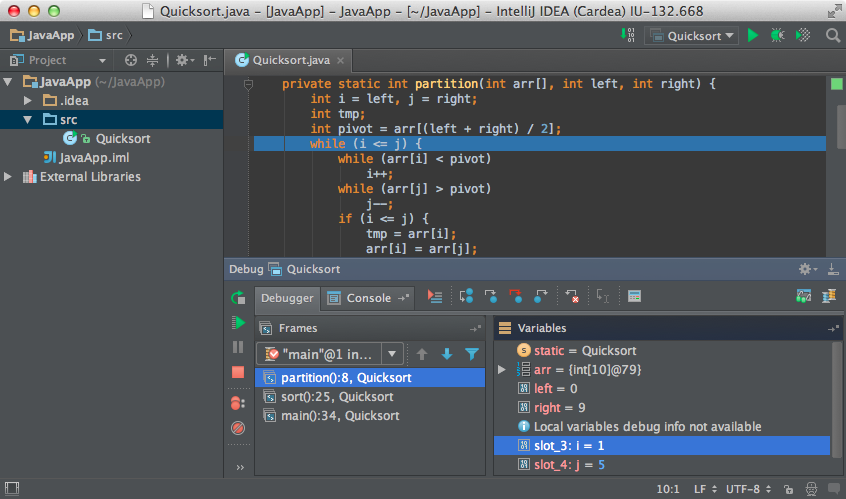
Task: Collapse the src folder
Action: 28,120
